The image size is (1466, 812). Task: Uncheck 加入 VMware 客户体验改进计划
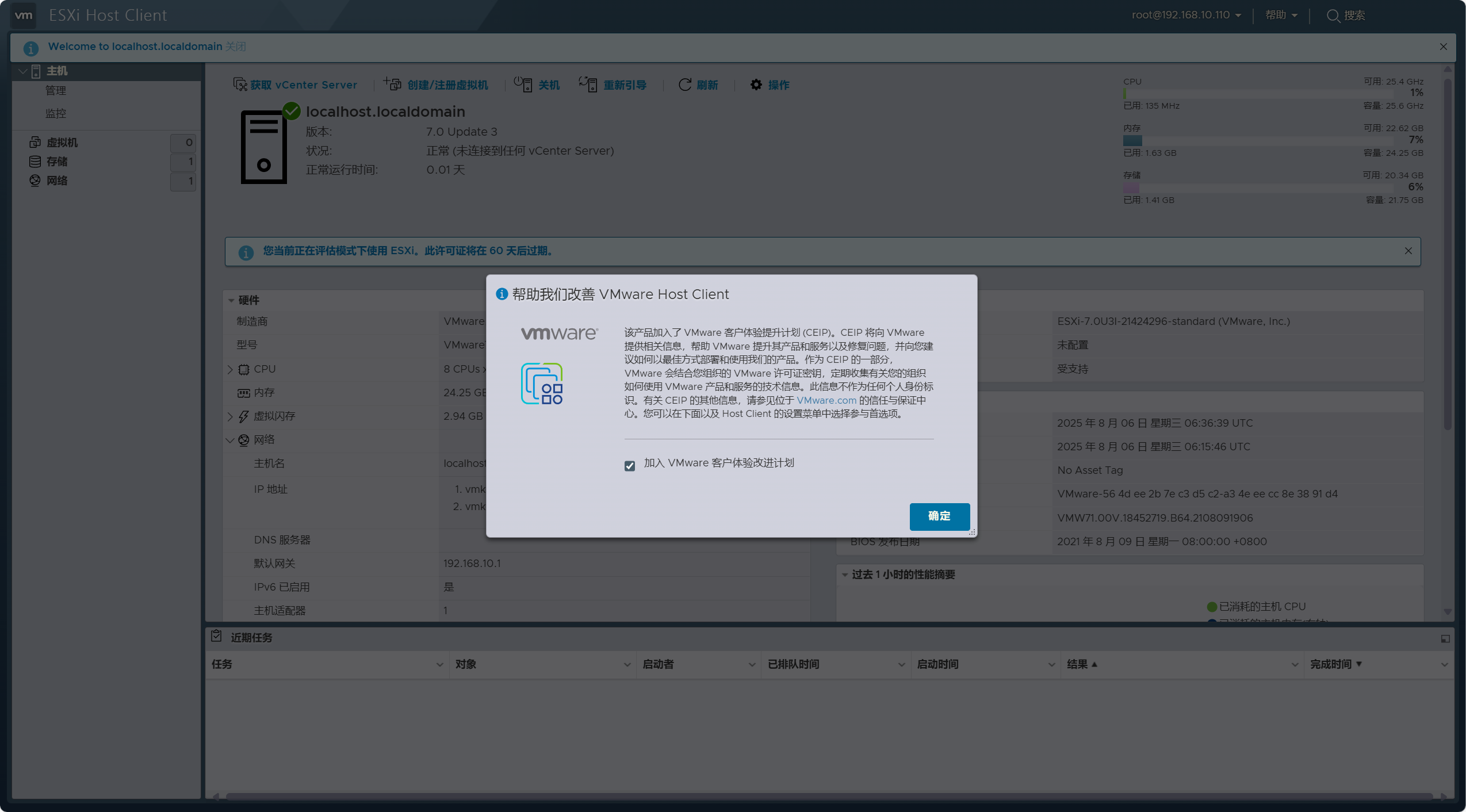631,466
